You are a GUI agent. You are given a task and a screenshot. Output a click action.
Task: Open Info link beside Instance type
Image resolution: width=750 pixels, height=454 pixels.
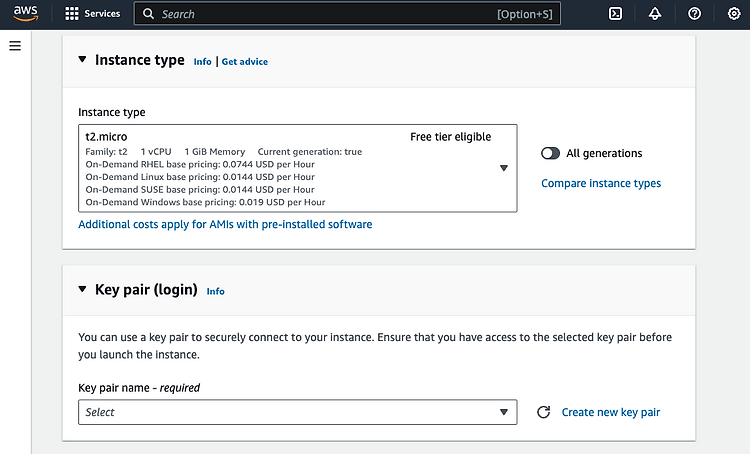pyautogui.click(x=202, y=62)
